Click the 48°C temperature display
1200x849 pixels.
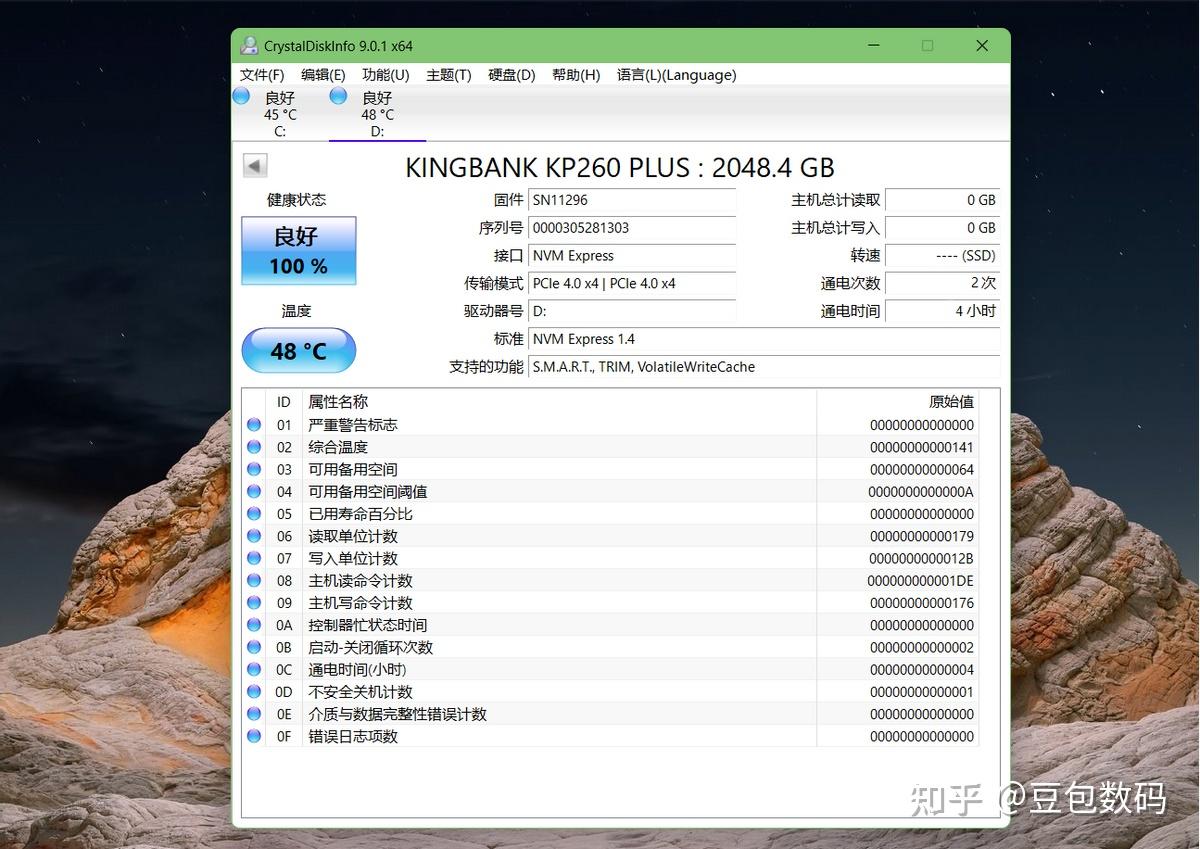[297, 351]
